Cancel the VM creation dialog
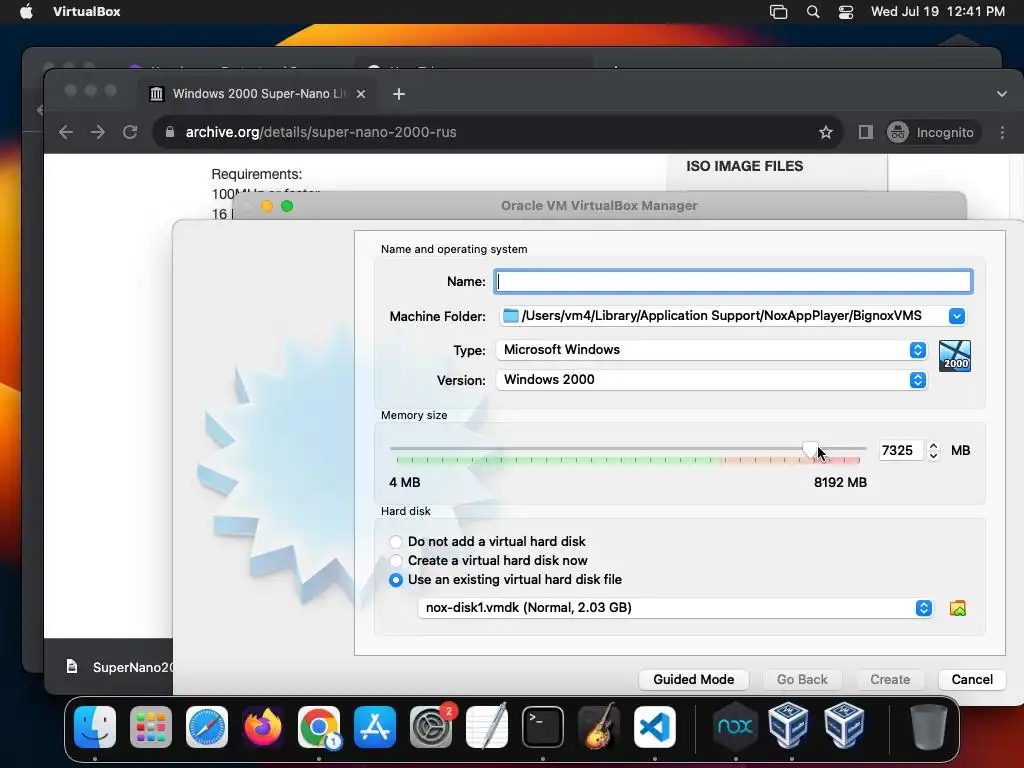1024x768 pixels. 972,680
